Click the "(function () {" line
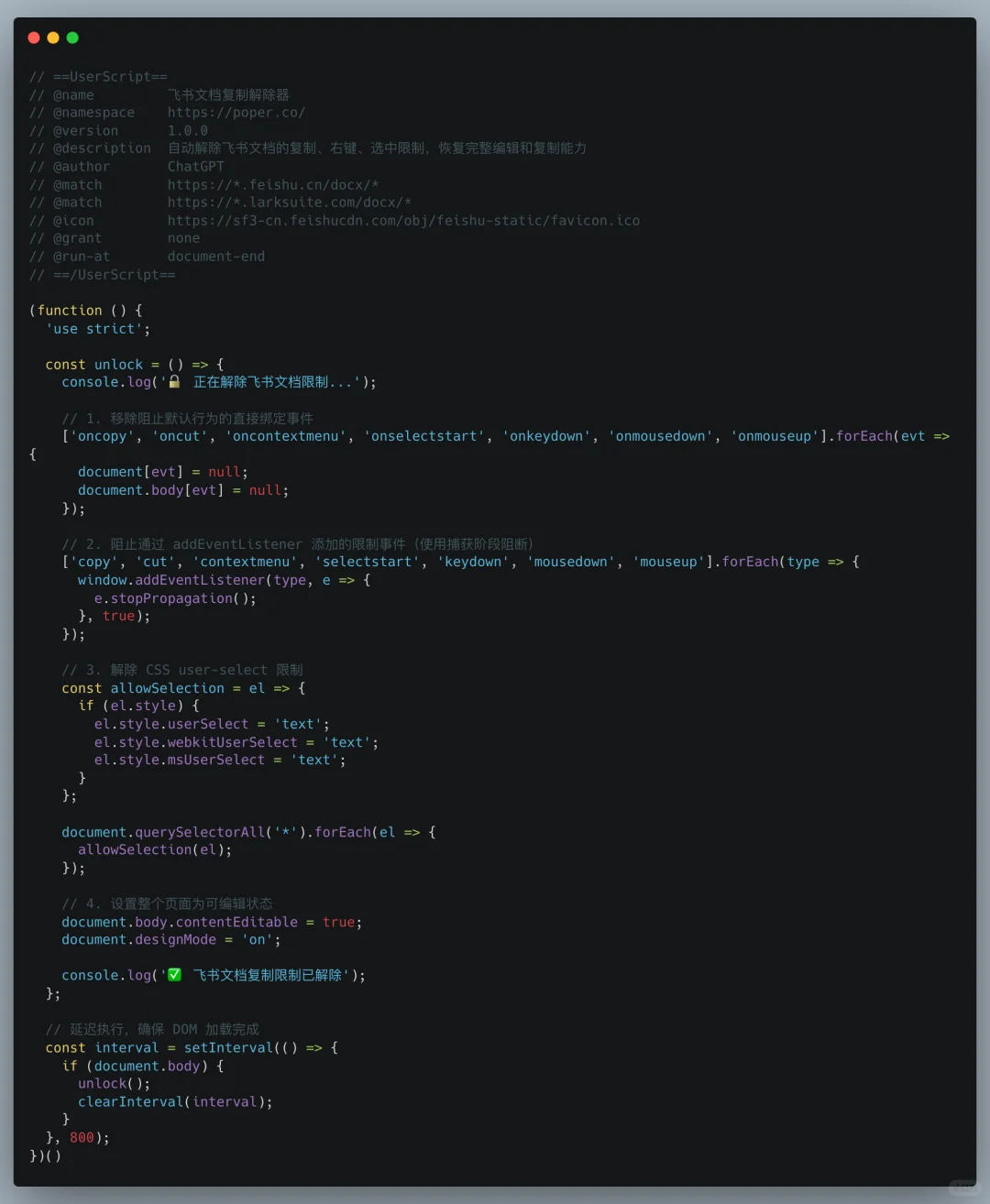Viewport: 990px width, 1204px height. click(x=86, y=311)
